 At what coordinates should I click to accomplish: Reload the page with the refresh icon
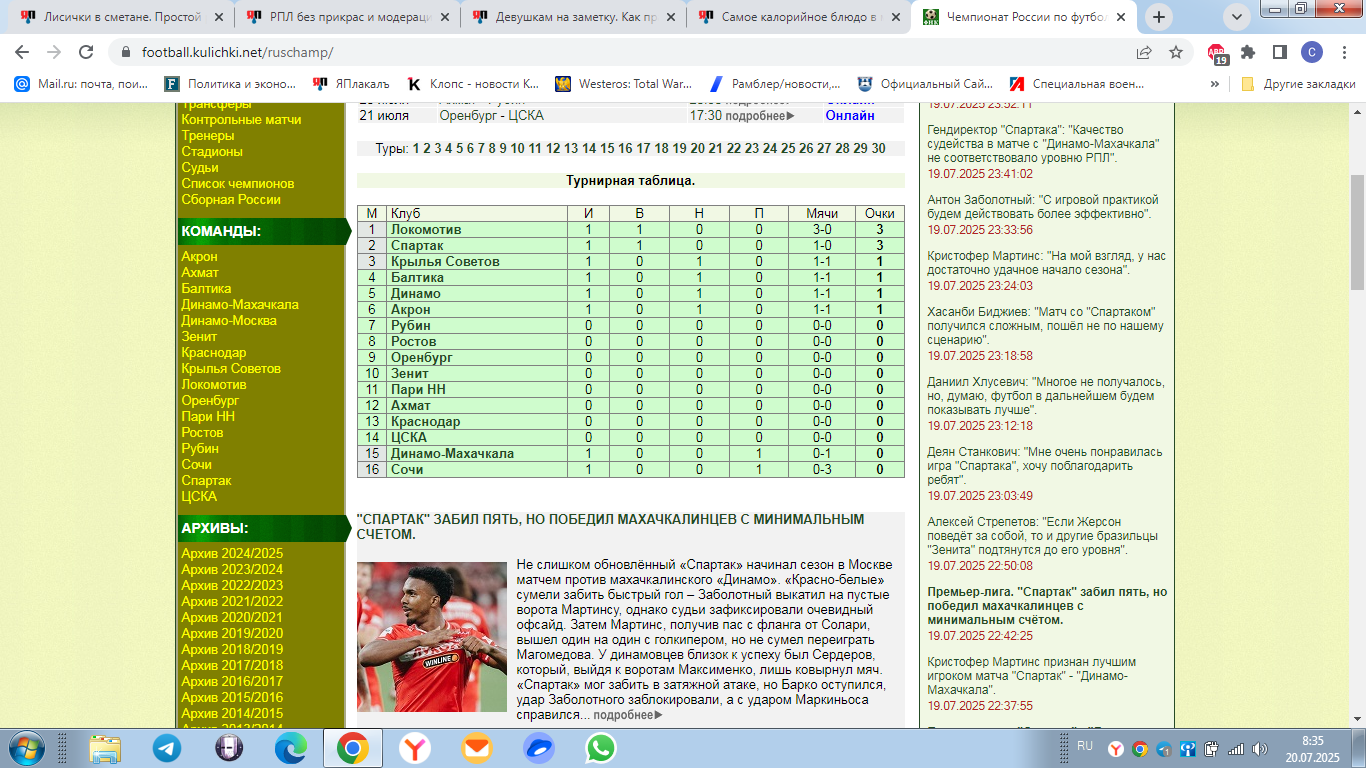(86, 52)
